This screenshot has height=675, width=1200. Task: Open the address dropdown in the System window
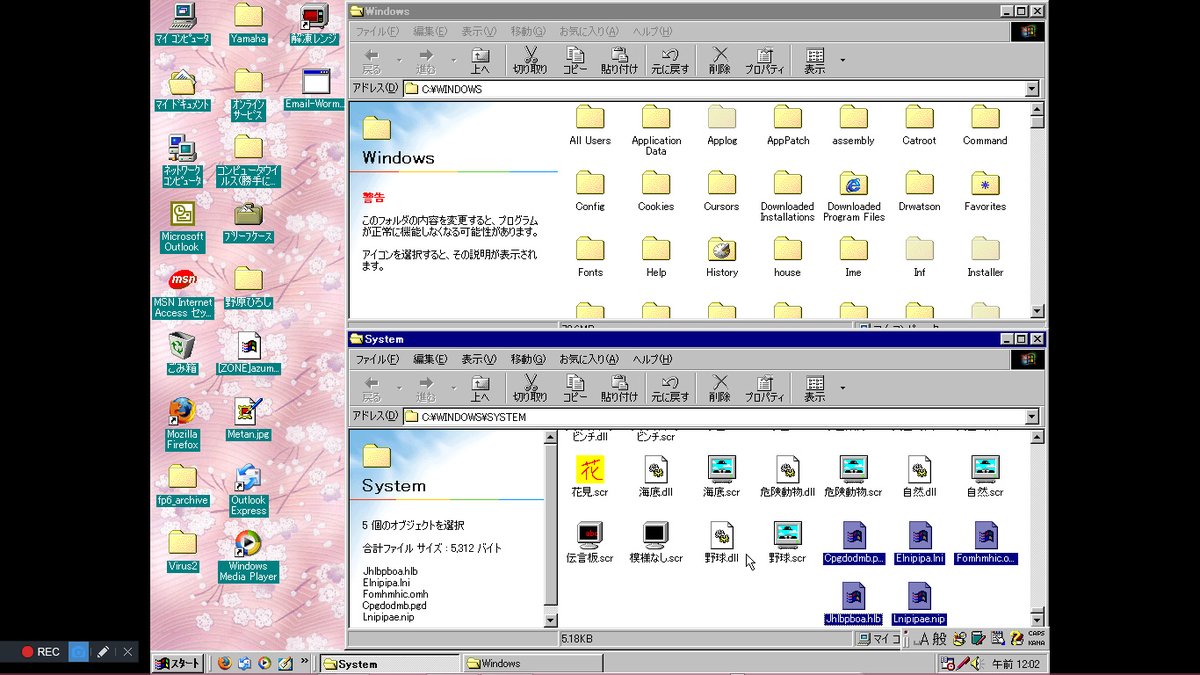(x=1031, y=417)
